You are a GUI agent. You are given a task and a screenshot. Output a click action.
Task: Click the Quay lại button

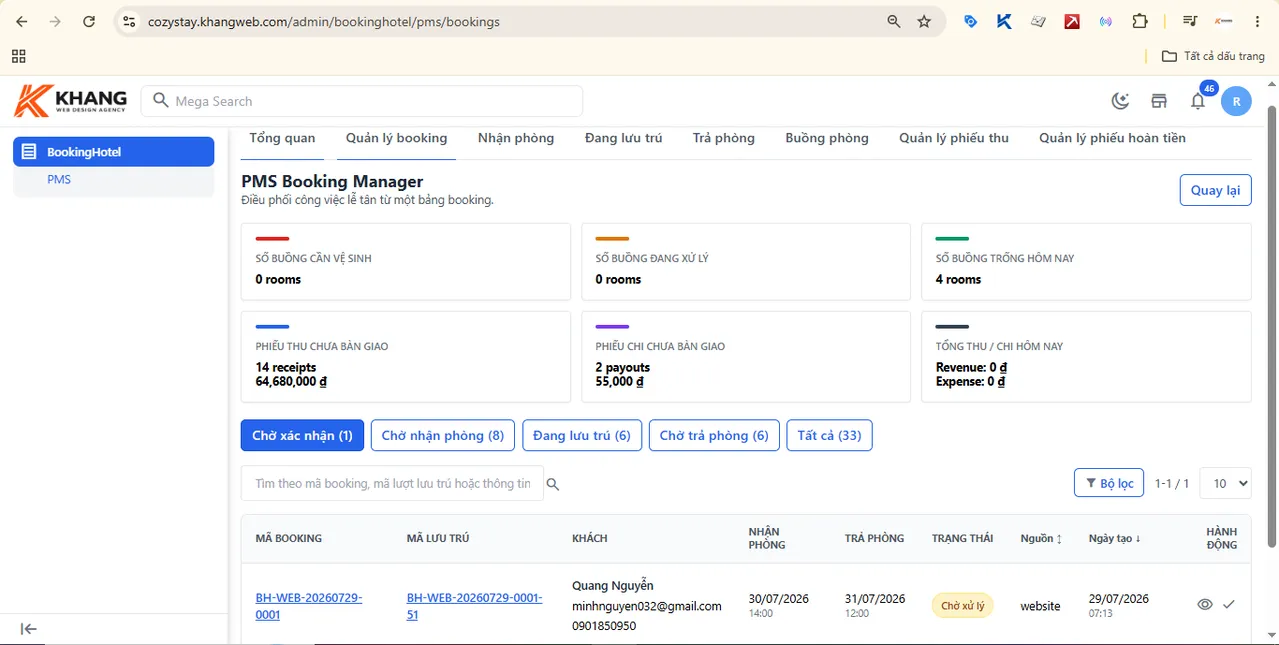tap(1215, 190)
